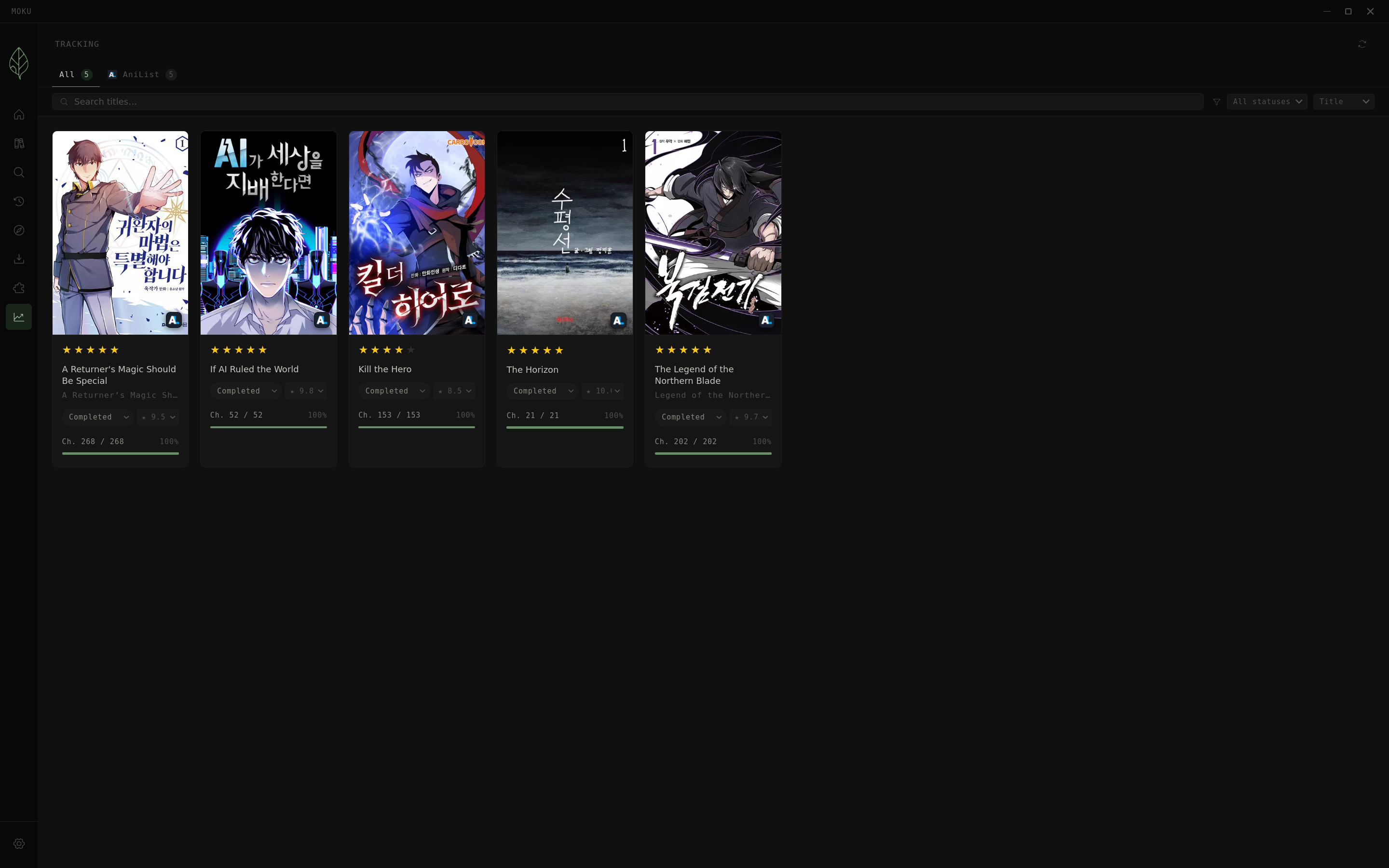Open status dropdown for If AI Ruled the World
The width and height of the screenshot is (1389, 868).
(x=245, y=391)
